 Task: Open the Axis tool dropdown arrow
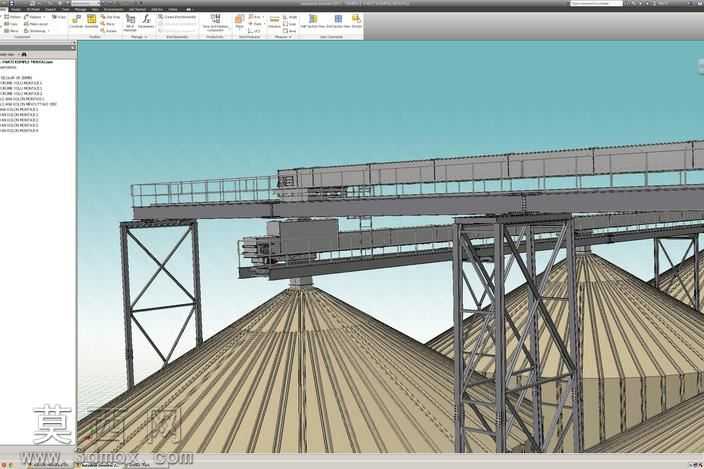[x=263, y=17]
